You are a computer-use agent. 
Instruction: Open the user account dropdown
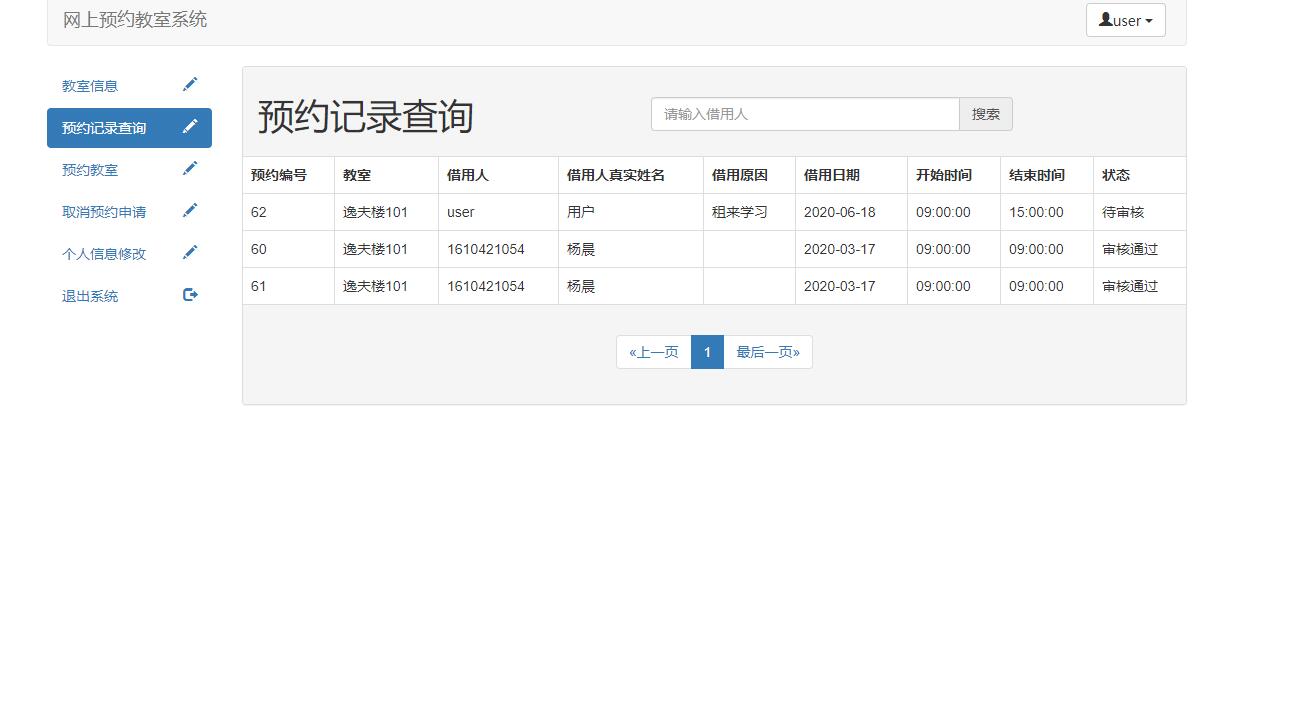(x=1126, y=19)
